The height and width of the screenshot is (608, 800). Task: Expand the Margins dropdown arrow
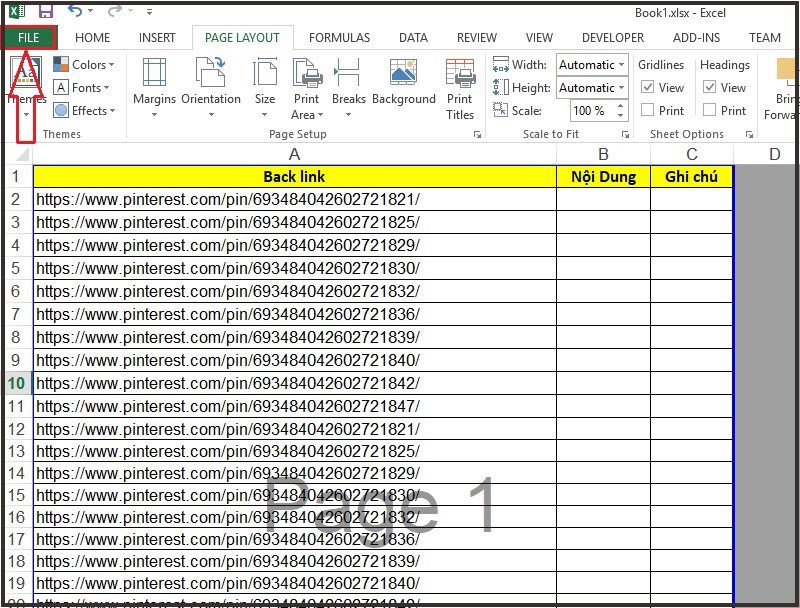tap(154, 115)
